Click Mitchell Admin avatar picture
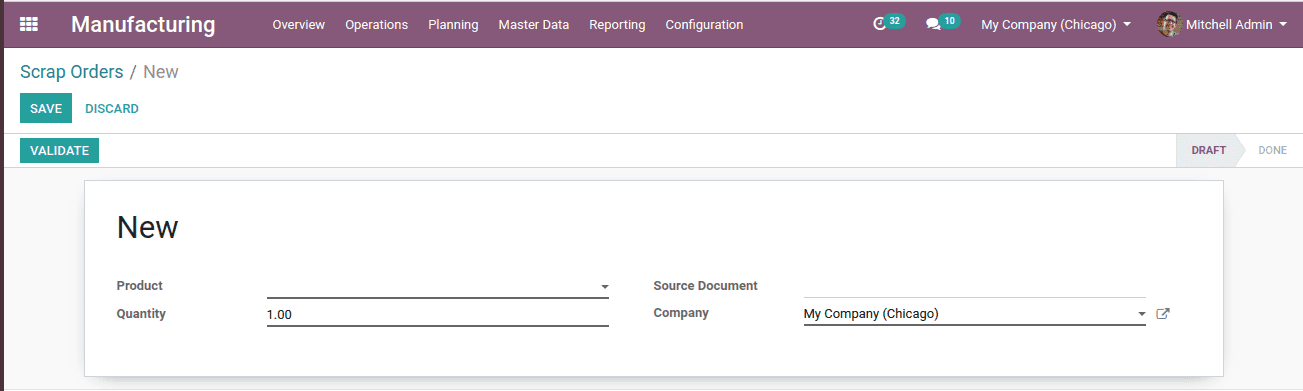The width and height of the screenshot is (1303, 391). tap(1169, 24)
